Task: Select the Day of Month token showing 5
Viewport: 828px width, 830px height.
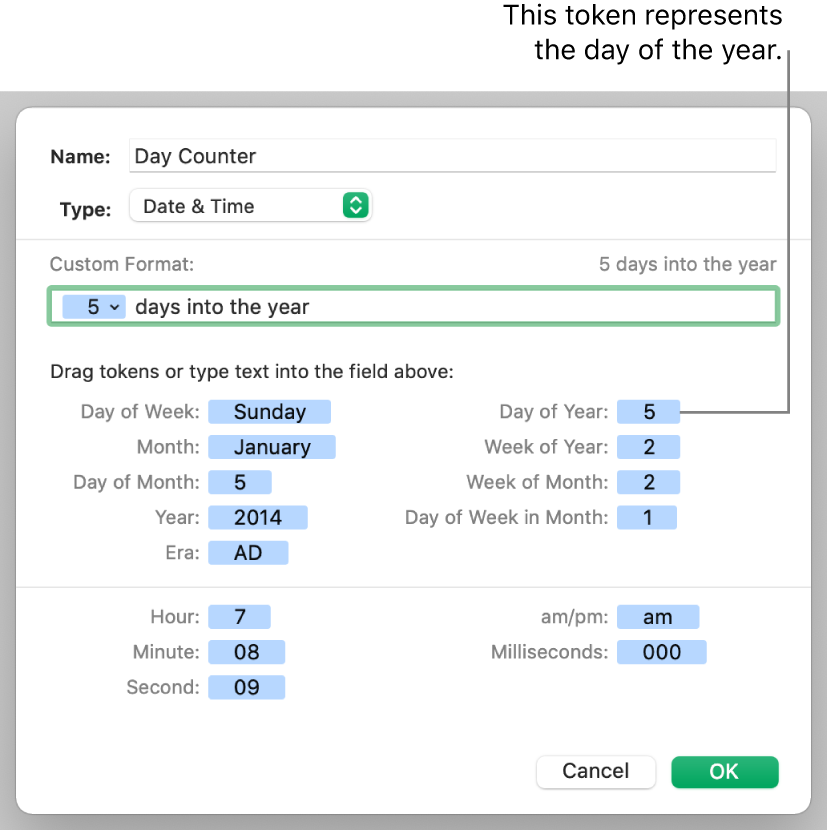Action: click(240, 481)
